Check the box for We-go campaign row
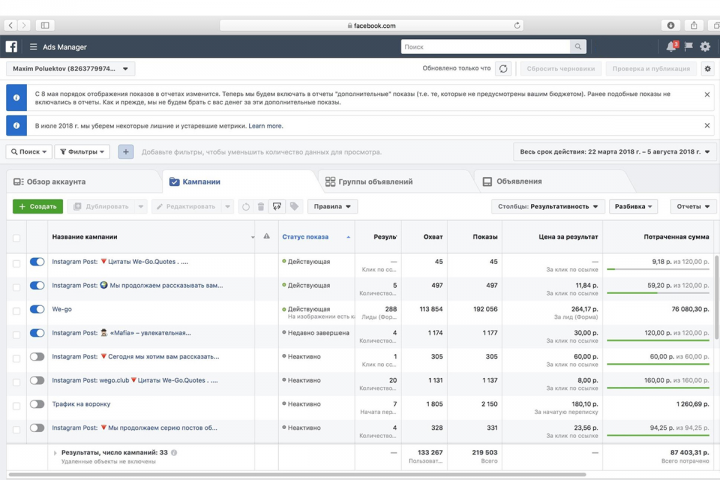 [17, 311]
